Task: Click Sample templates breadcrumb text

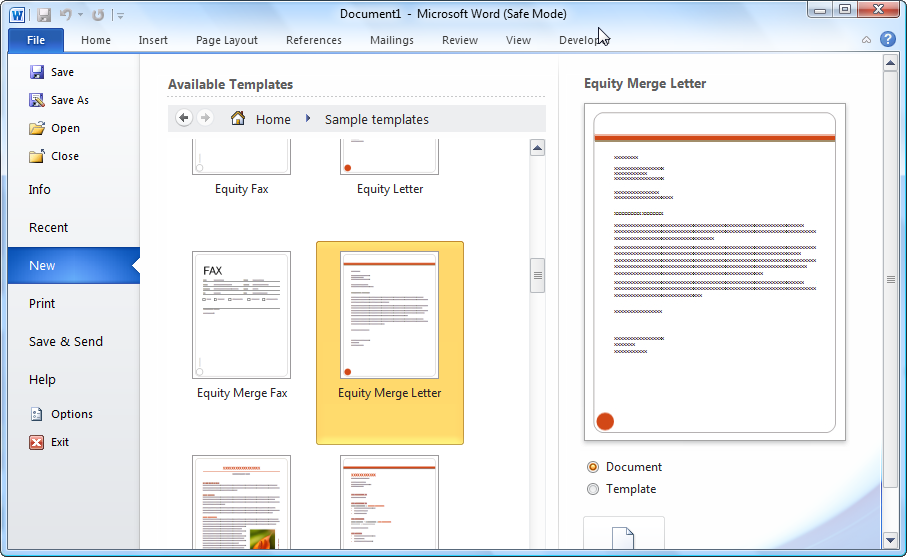Action: (x=377, y=119)
